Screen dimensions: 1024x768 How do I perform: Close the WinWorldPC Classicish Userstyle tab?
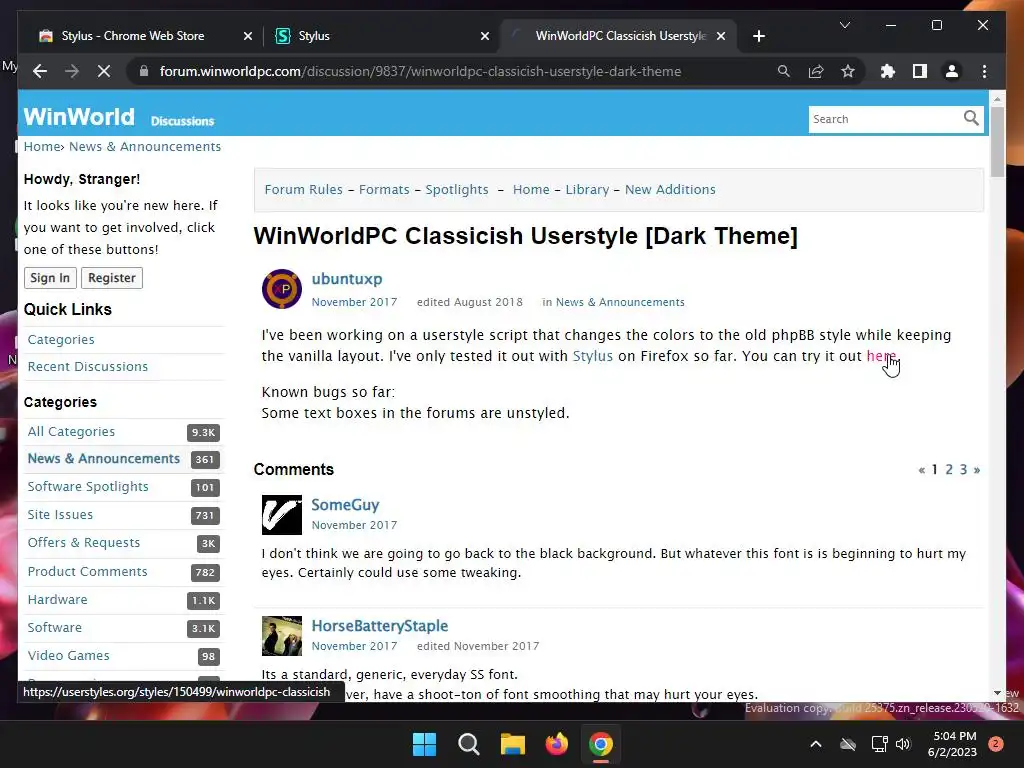(x=721, y=36)
